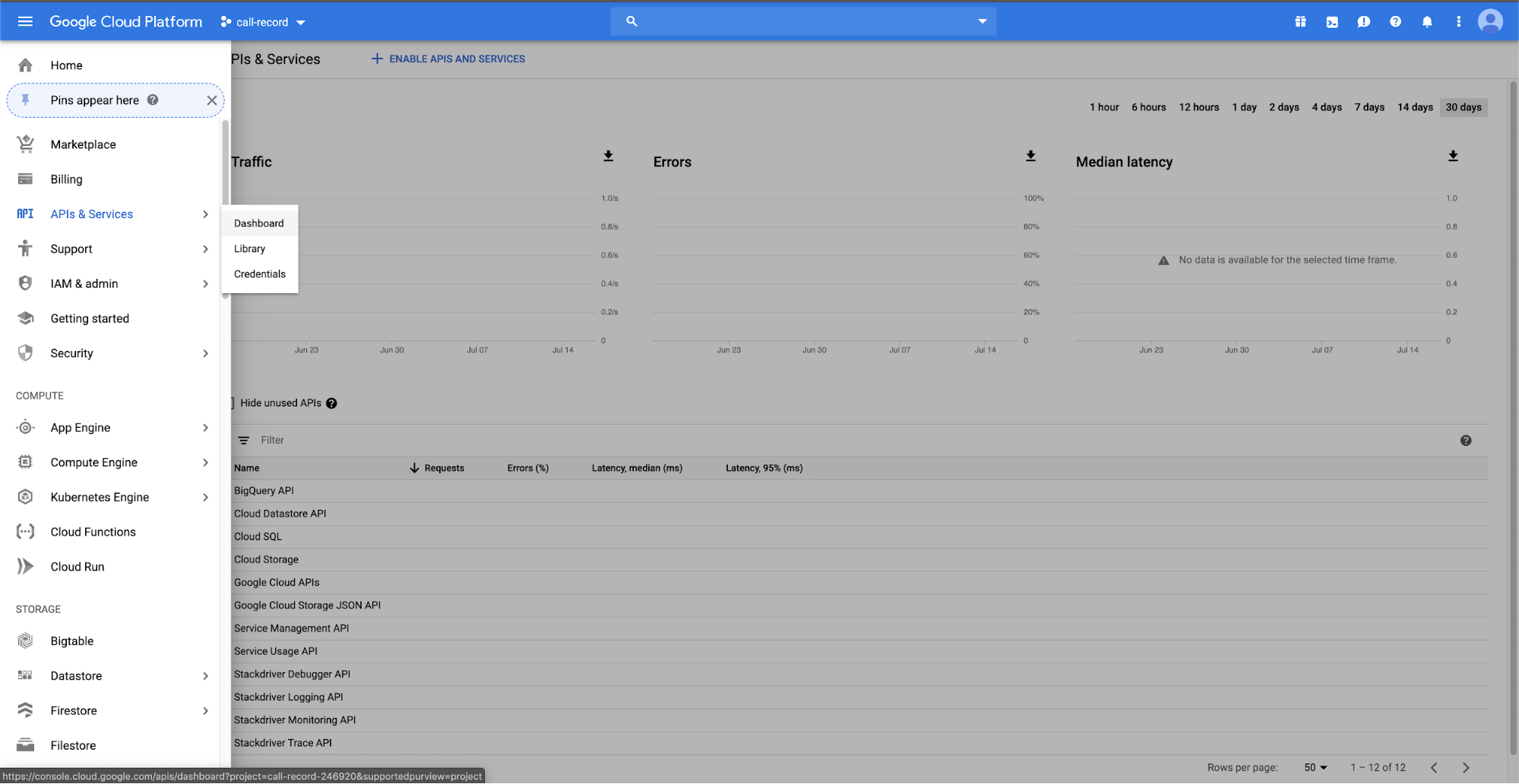Expand the Compute Engine submenu chevron
The height and width of the screenshot is (784, 1519).
[x=205, y=463]
